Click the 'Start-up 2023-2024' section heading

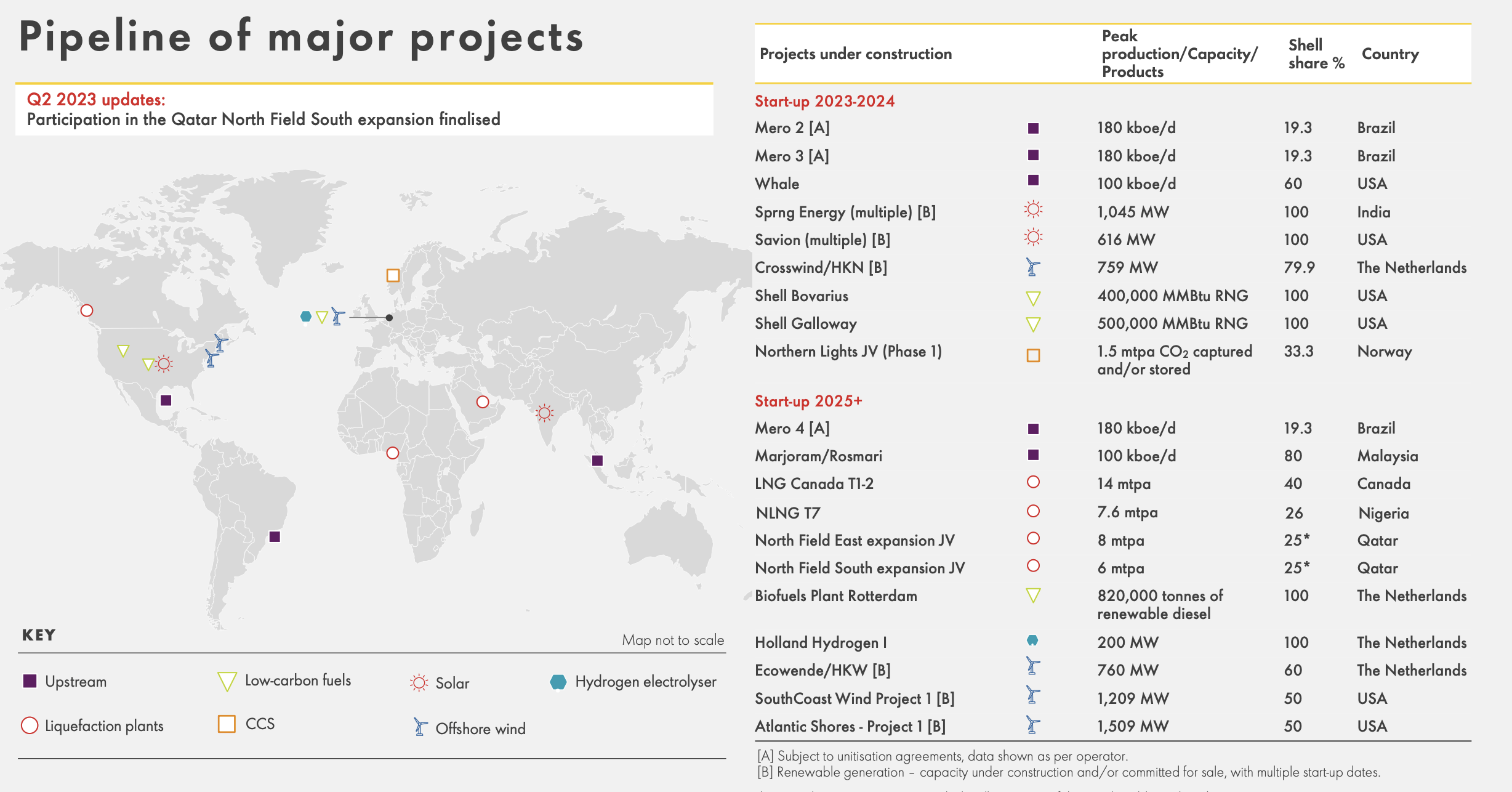(x=825, y=101)
